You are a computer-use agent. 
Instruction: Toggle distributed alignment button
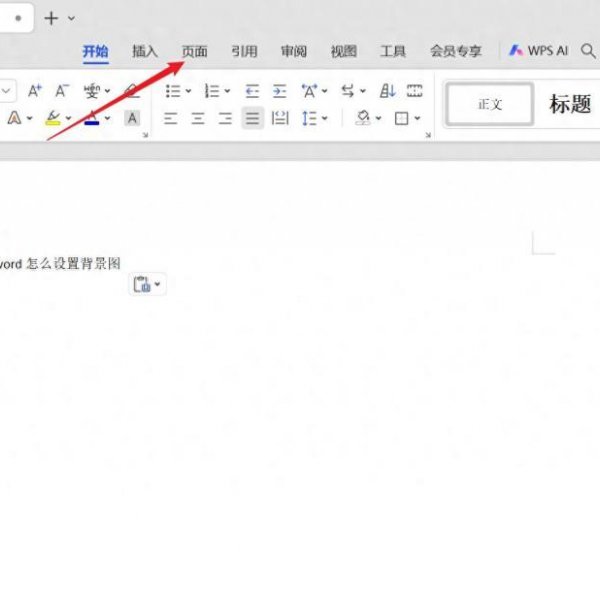click(x=281, y=118)
